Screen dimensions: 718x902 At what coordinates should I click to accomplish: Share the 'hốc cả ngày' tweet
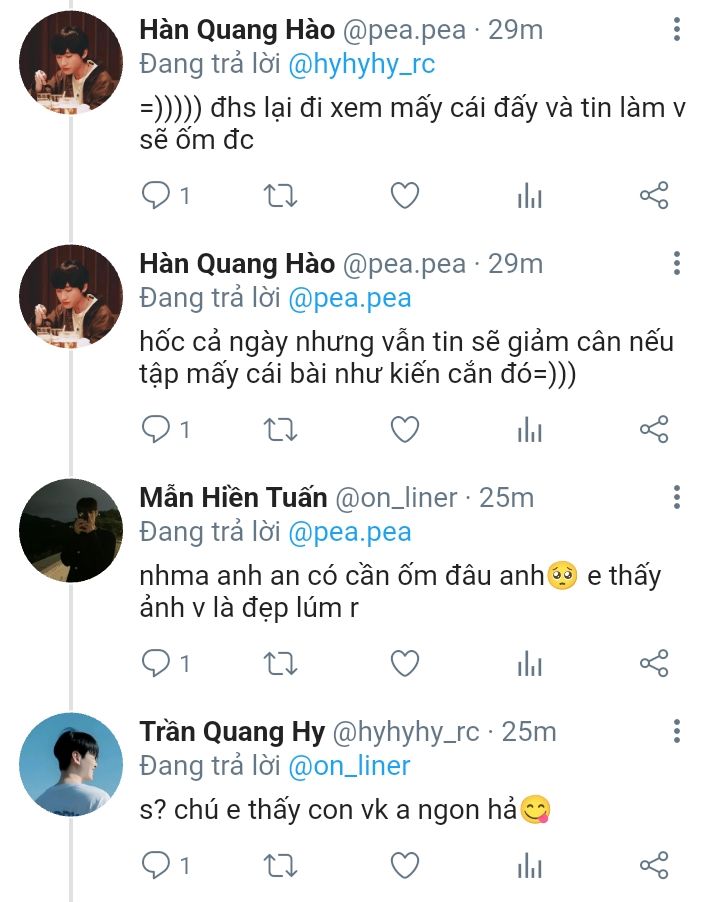[x=653, y=429]
